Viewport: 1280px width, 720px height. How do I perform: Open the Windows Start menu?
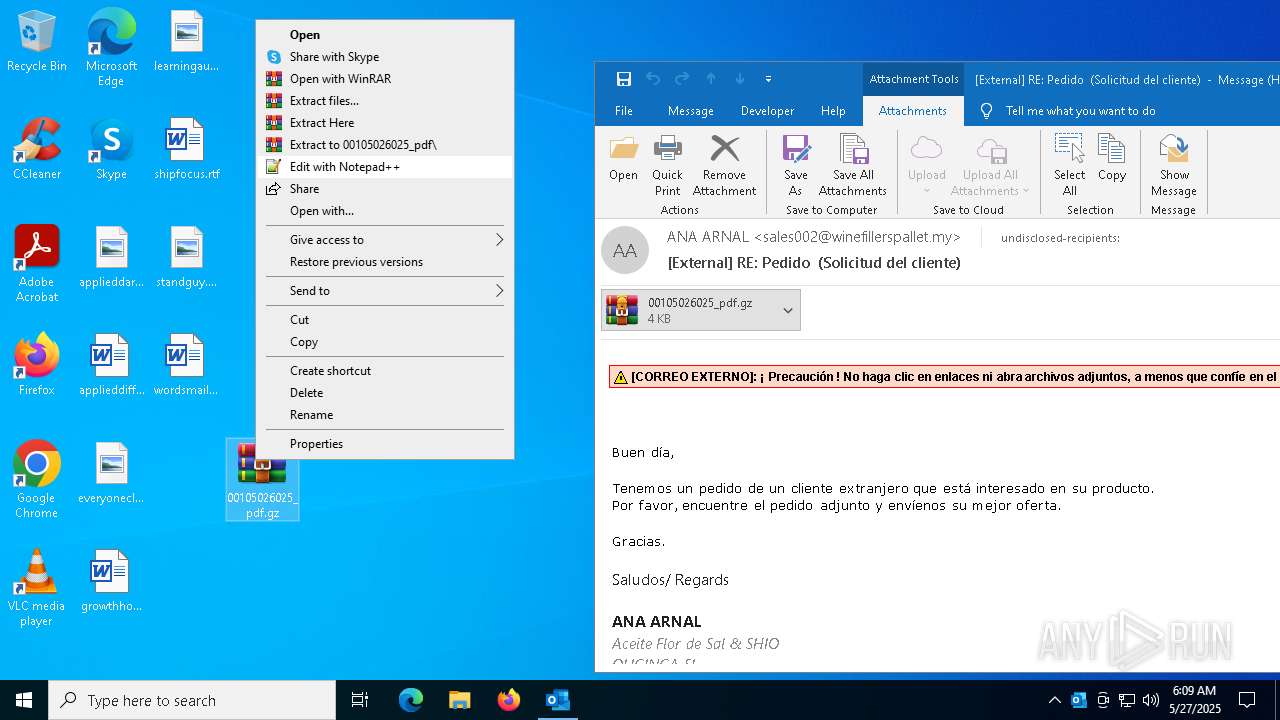24,700
